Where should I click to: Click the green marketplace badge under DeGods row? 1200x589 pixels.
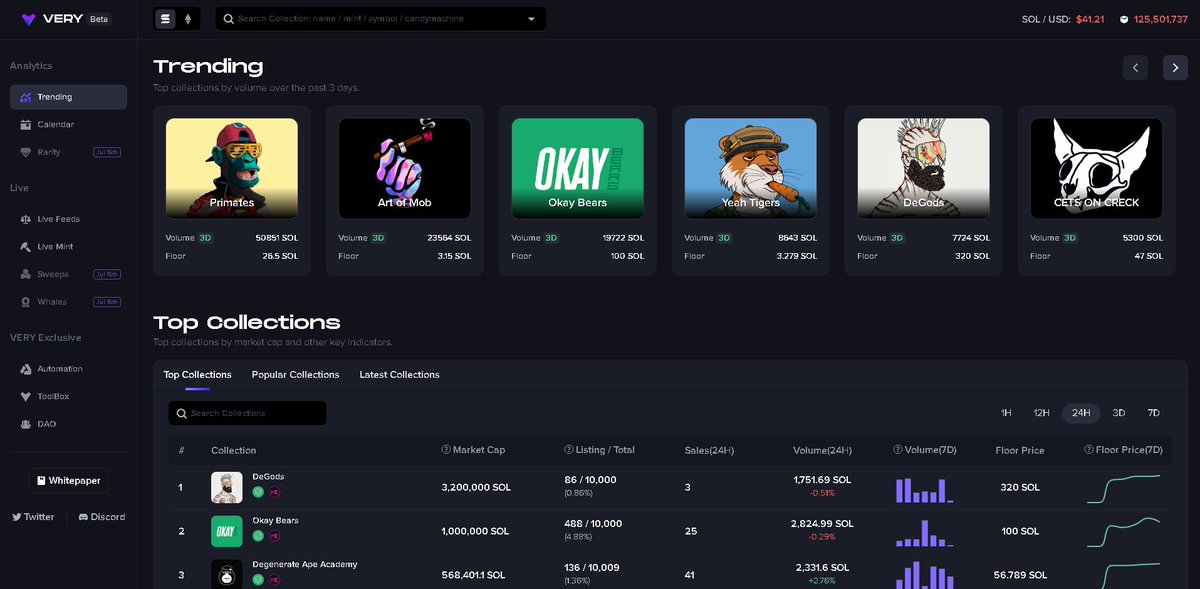tap(258, 492)
